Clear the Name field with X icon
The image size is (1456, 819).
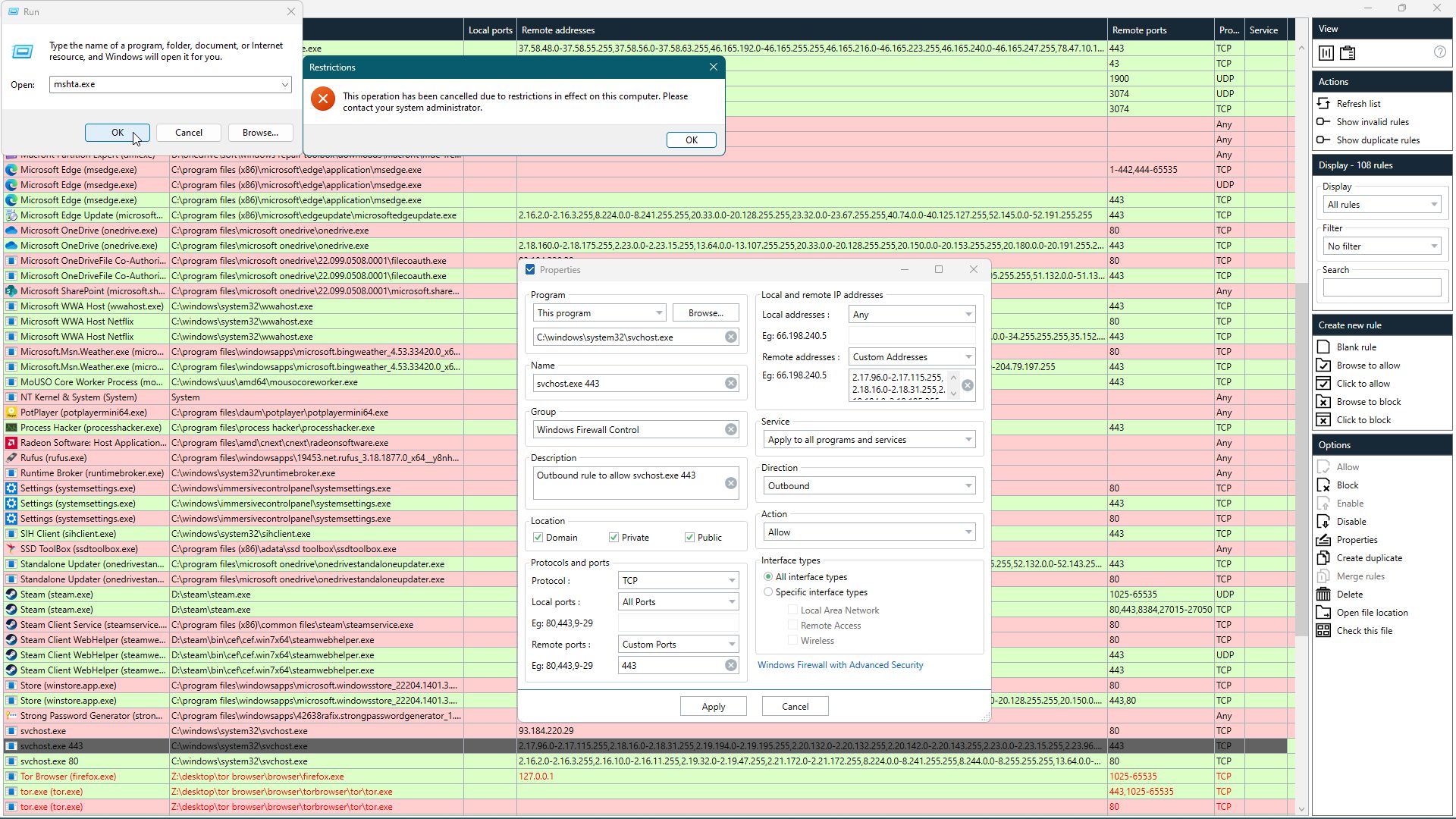[730, 383]
